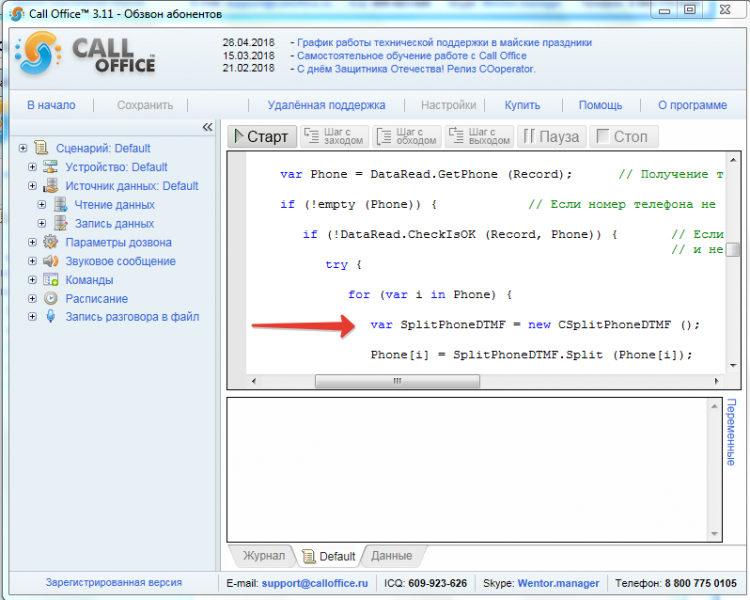
Task: Click the Устройство Default device icon
Action: tap(50, 167)
